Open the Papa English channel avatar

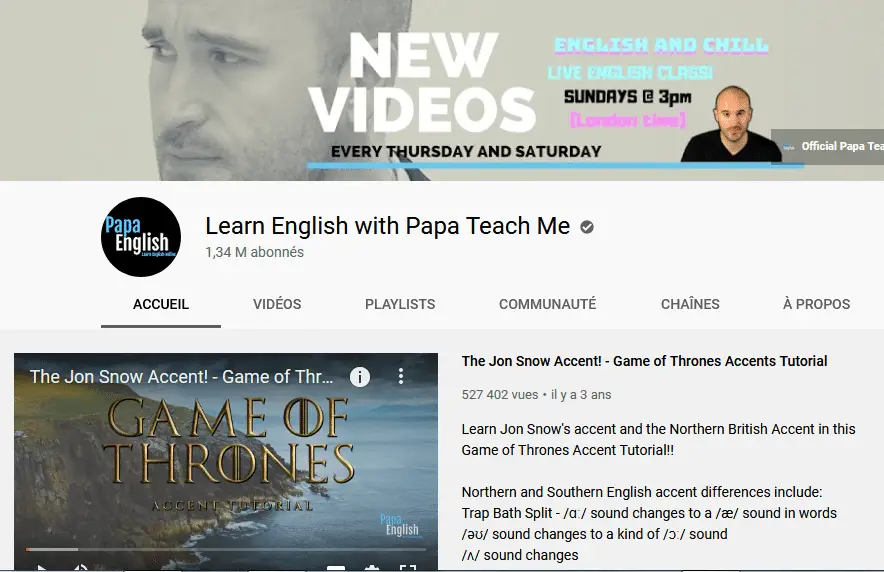pos(141,237)
